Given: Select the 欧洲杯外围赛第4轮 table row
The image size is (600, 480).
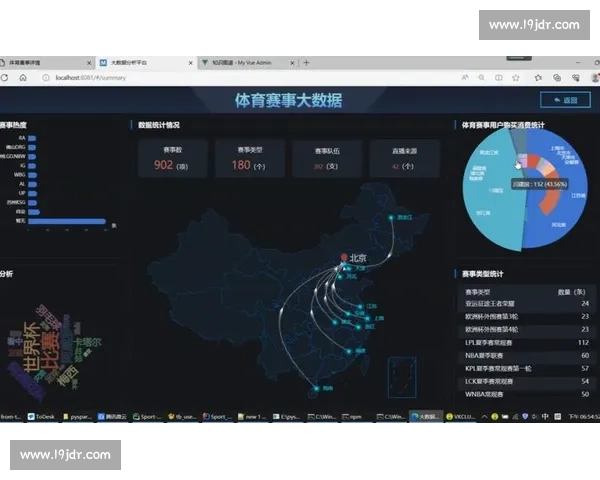Looking at the screenshot, I should 527,329.
